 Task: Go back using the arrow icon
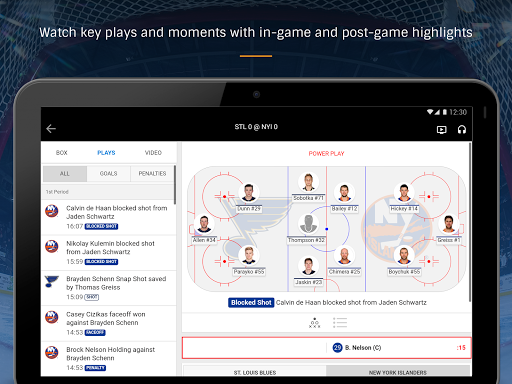(x=51, y=128)
